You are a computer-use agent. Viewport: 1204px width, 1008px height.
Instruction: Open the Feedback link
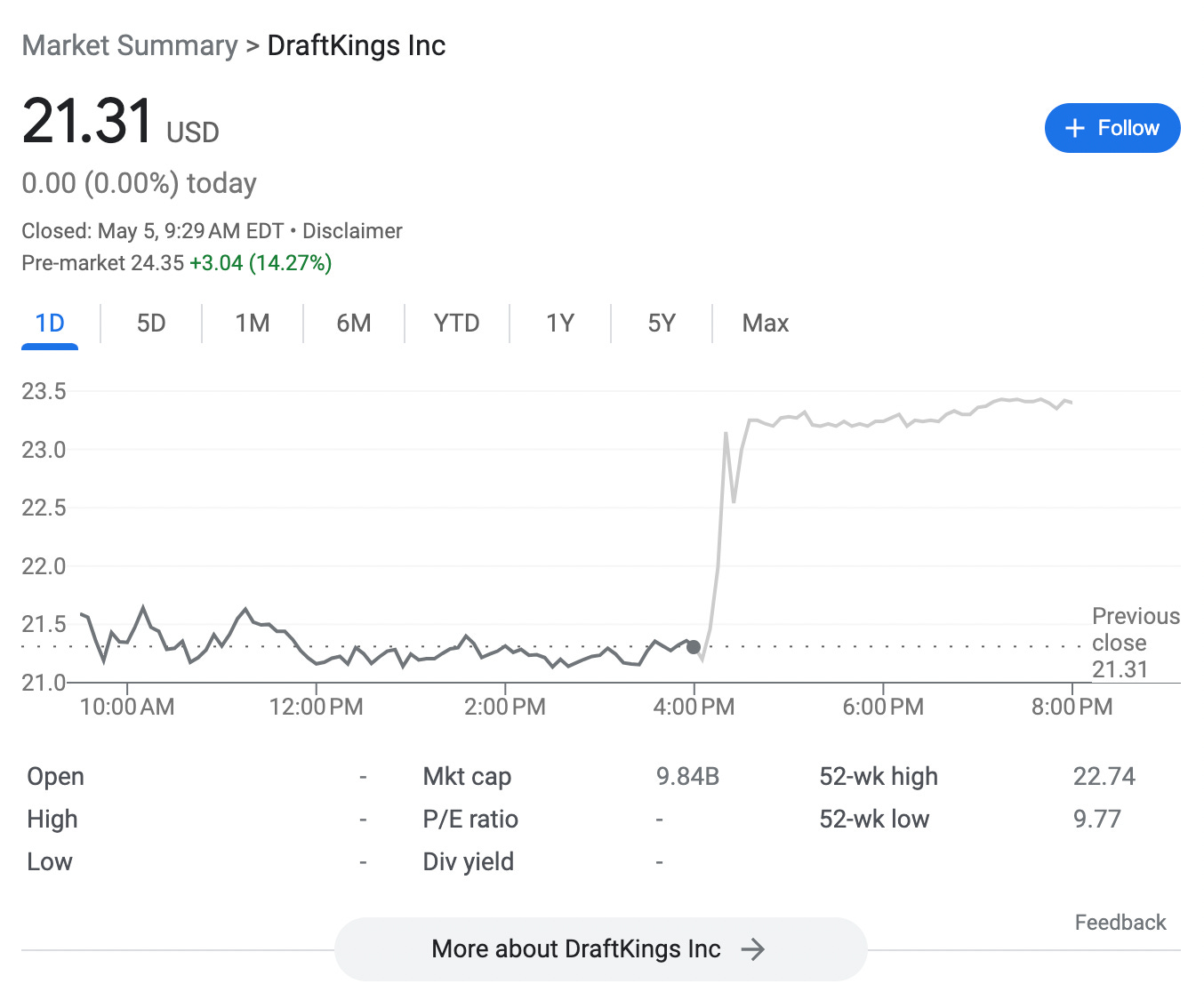click(1120, 923)
